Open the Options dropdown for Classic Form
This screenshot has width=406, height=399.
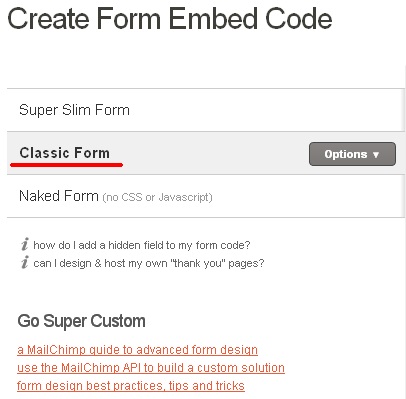[352, 154]
